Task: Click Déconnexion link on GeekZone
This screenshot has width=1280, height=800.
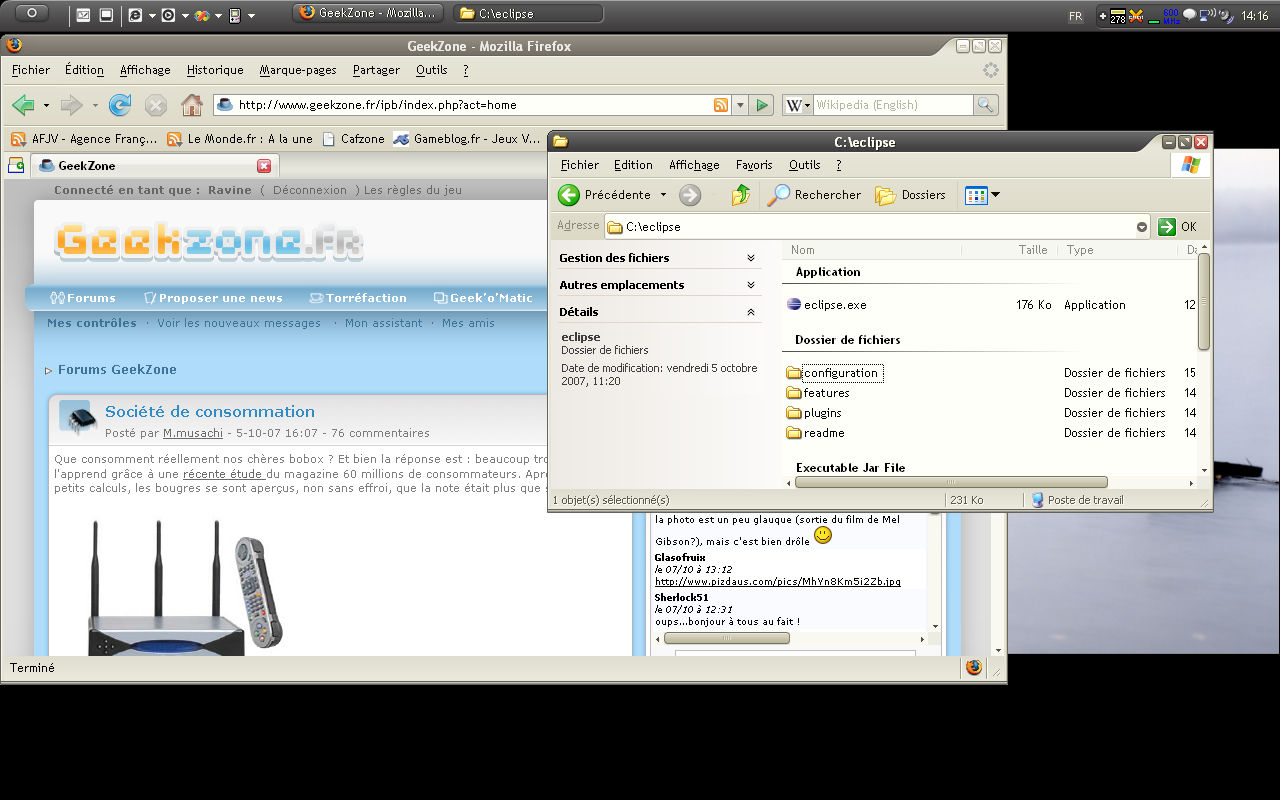Action: [310, 190]
